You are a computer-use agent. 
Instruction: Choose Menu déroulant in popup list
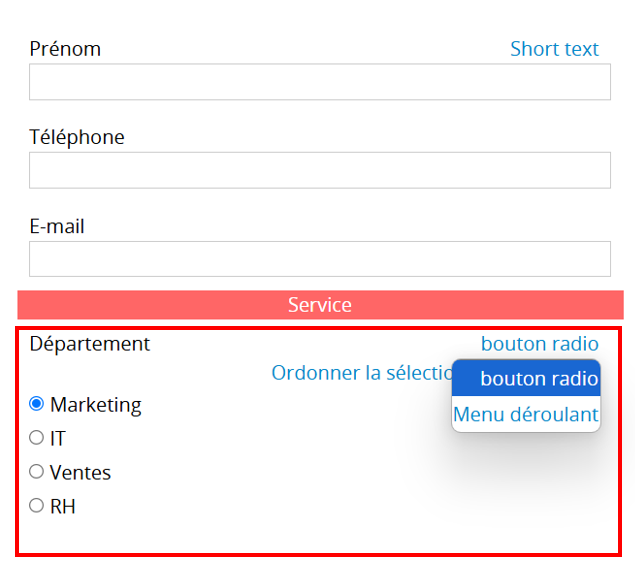pos(526,414)
